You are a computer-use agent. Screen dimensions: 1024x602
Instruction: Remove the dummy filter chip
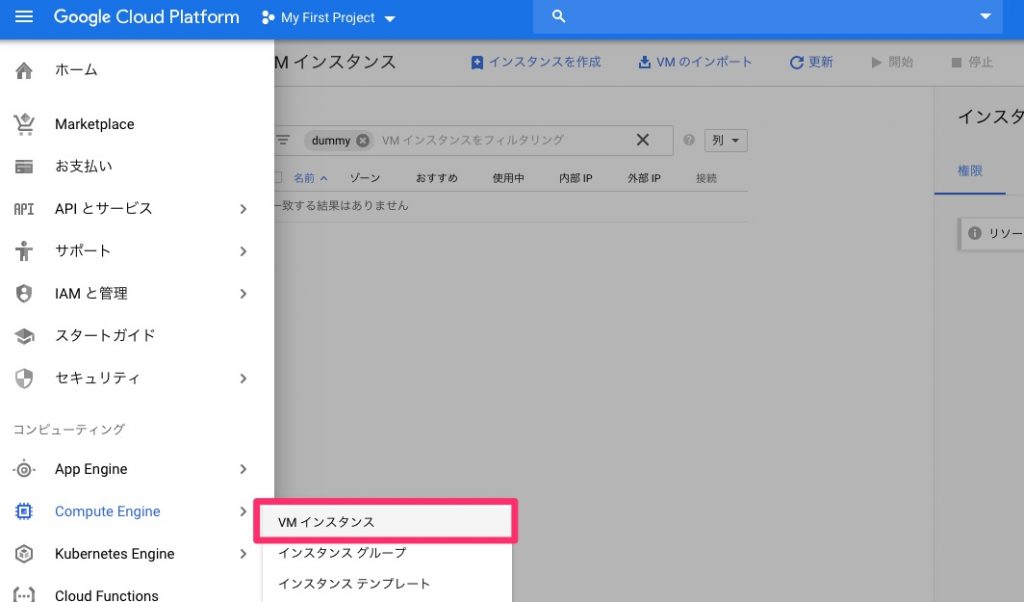pos(362,140)
